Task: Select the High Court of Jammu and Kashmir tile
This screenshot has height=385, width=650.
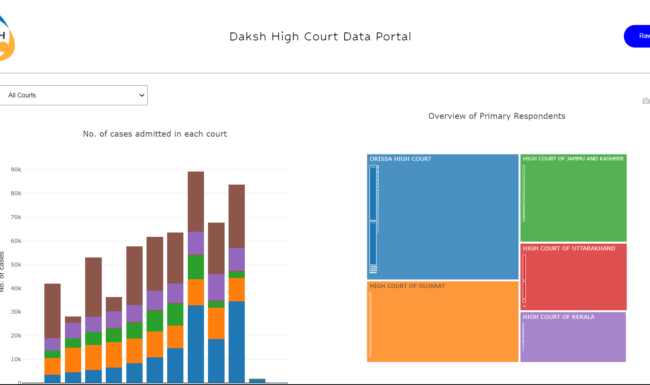Action: click(x=573, y=198)
